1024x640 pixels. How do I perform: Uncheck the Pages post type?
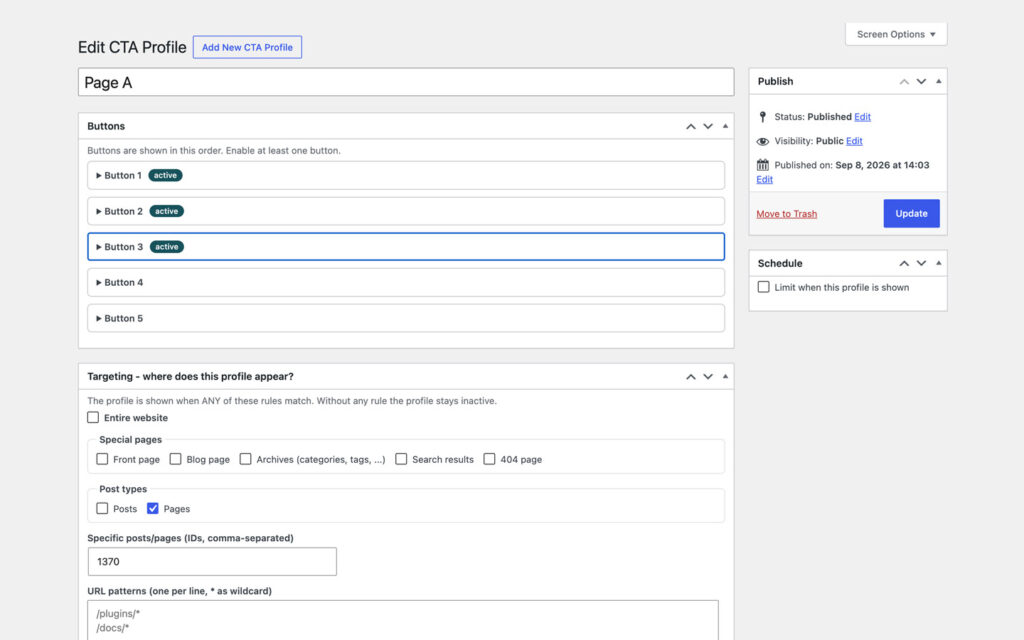click(x=152, y=508)
